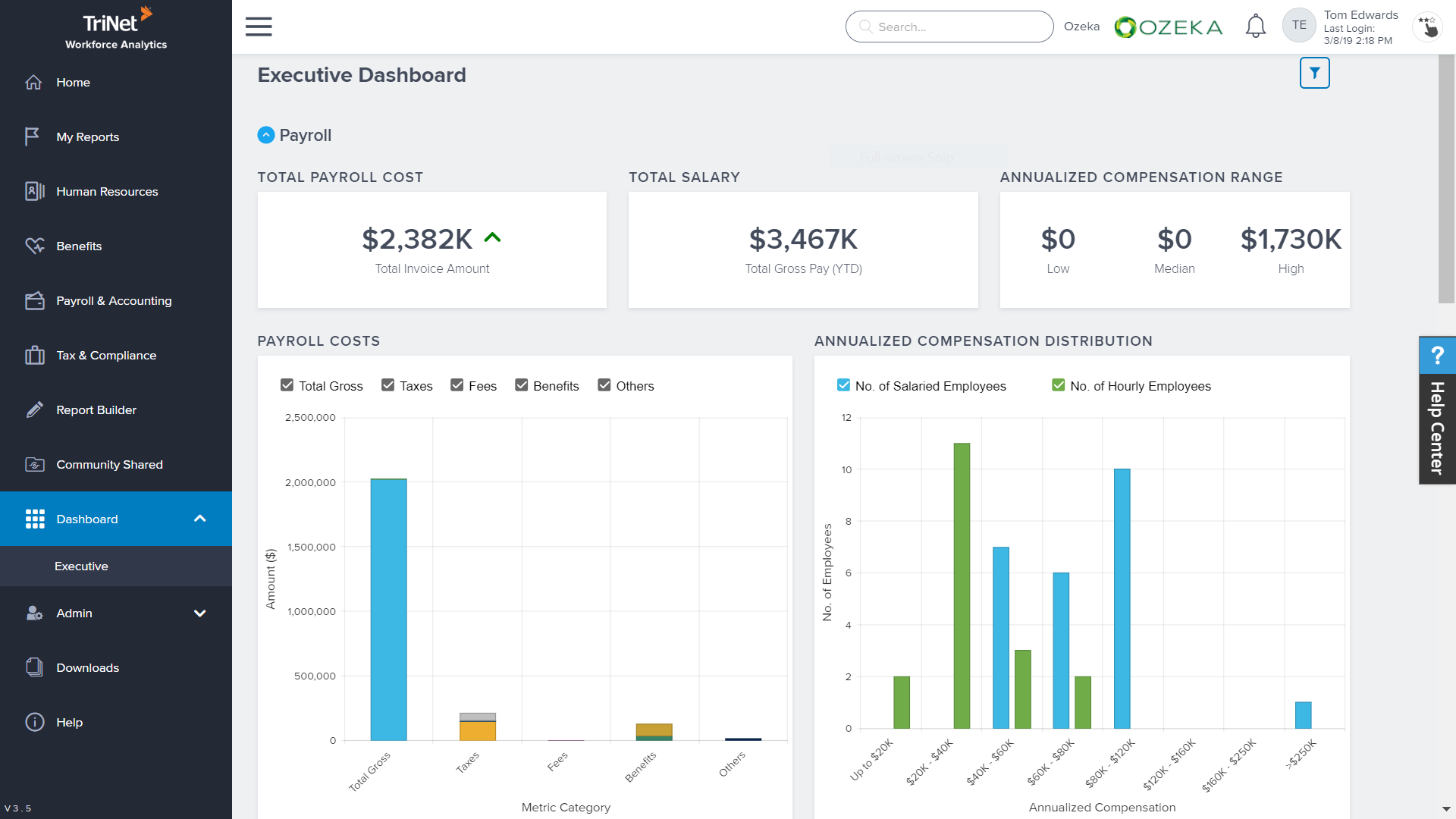
Task: Collapse the Payroll section
Action: [x=266, y=135]
